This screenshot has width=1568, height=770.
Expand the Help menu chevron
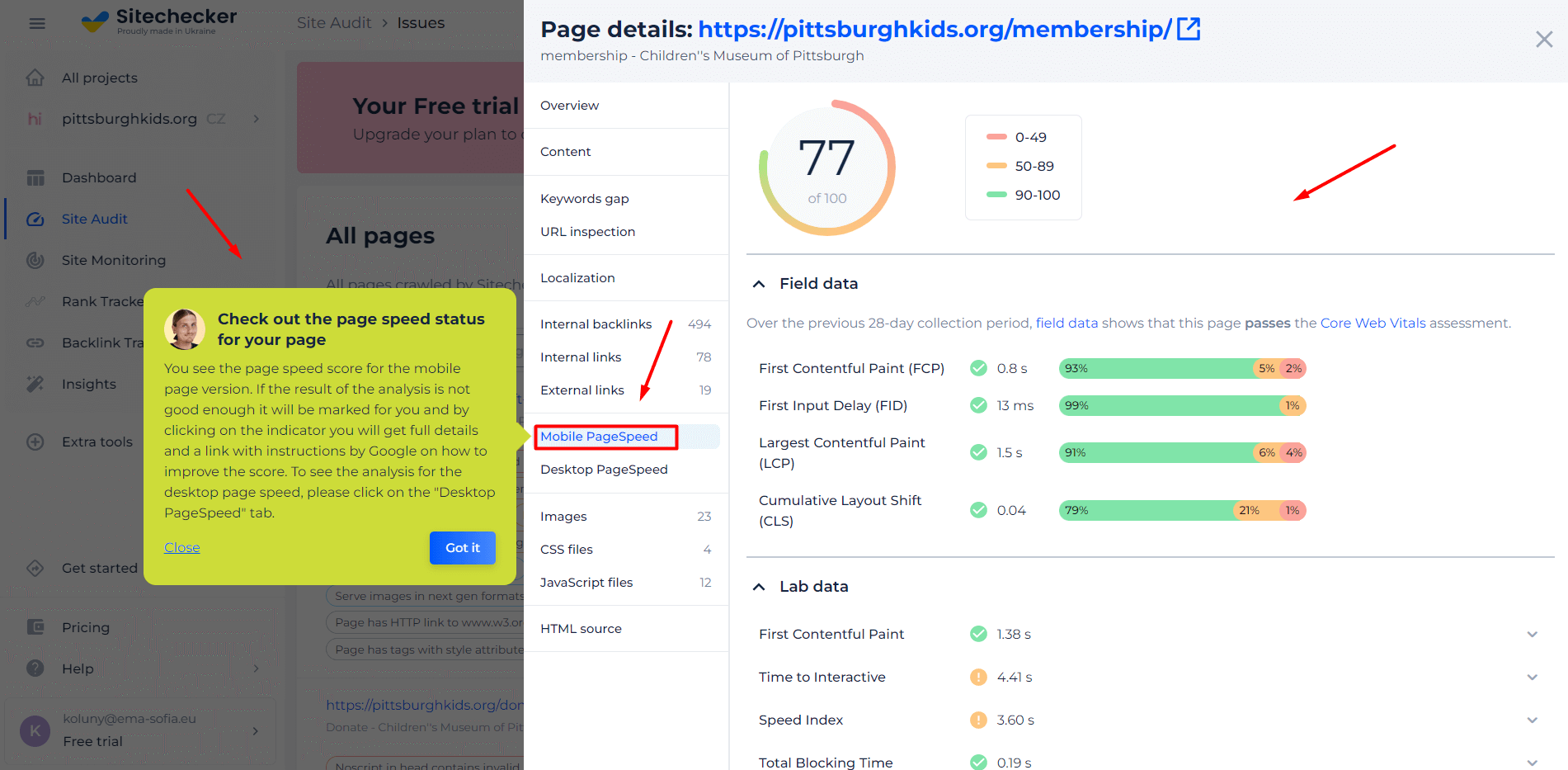(257, 668)
